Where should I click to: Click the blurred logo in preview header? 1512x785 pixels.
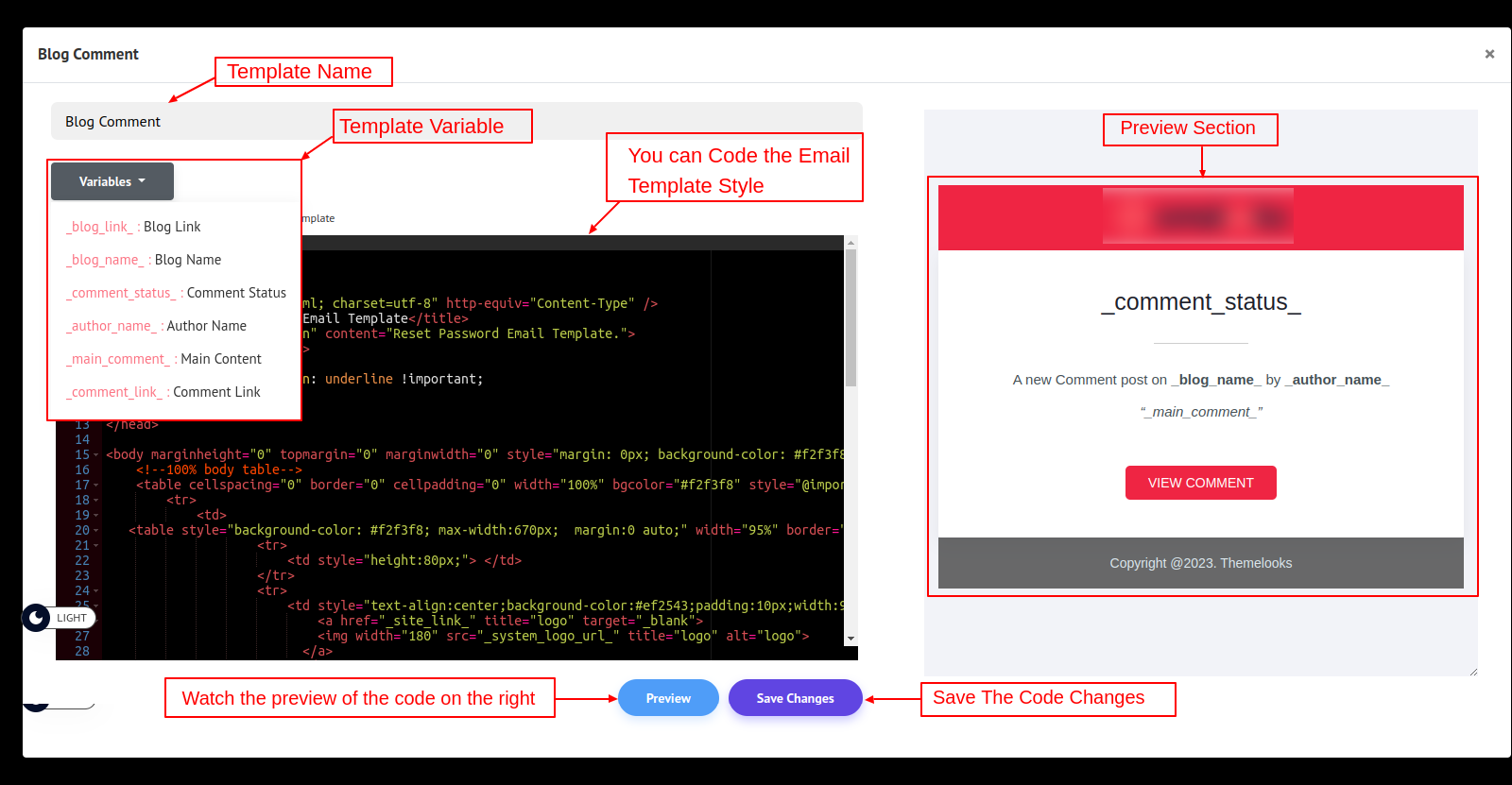pos(1198,217)
